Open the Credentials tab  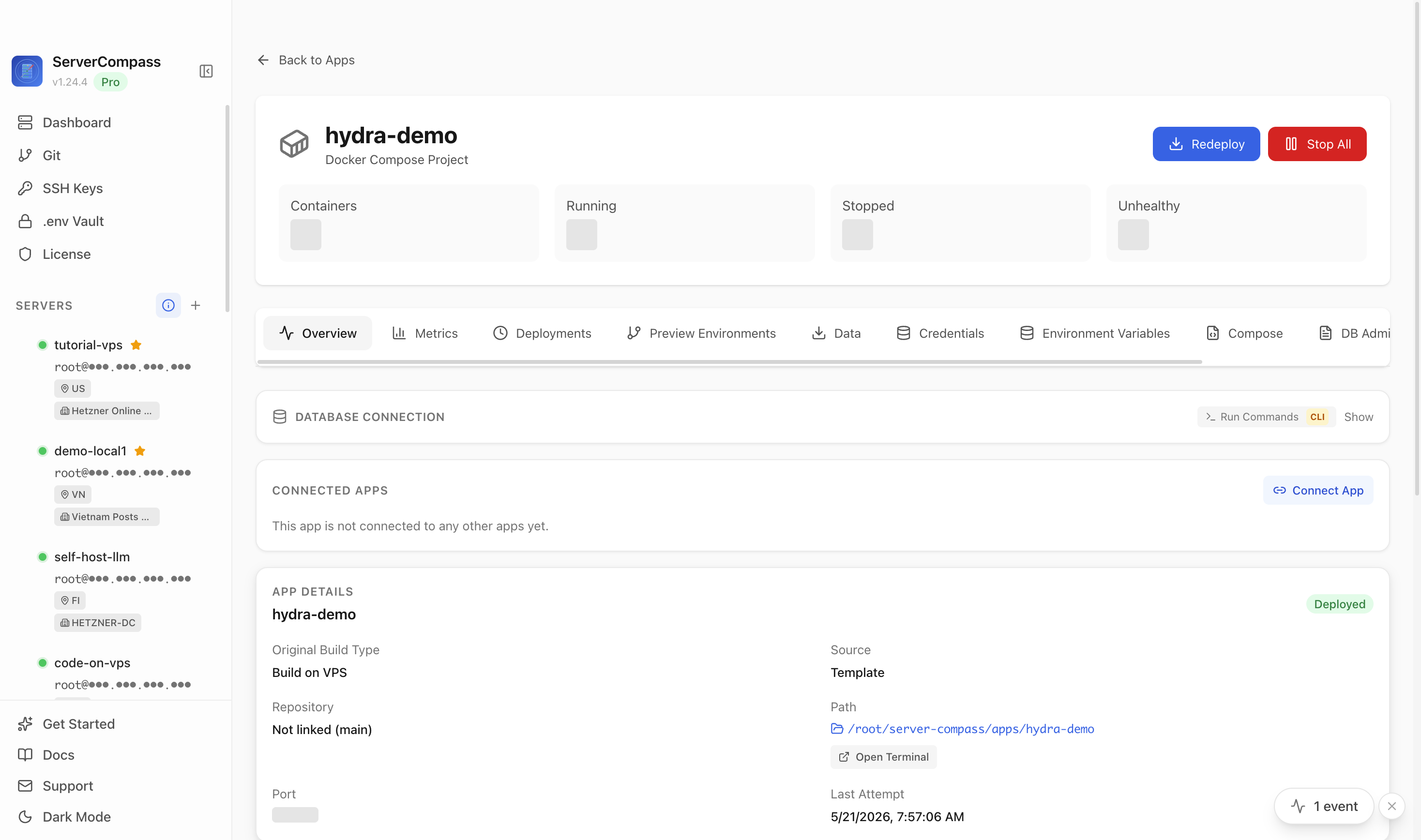point(940,333)
